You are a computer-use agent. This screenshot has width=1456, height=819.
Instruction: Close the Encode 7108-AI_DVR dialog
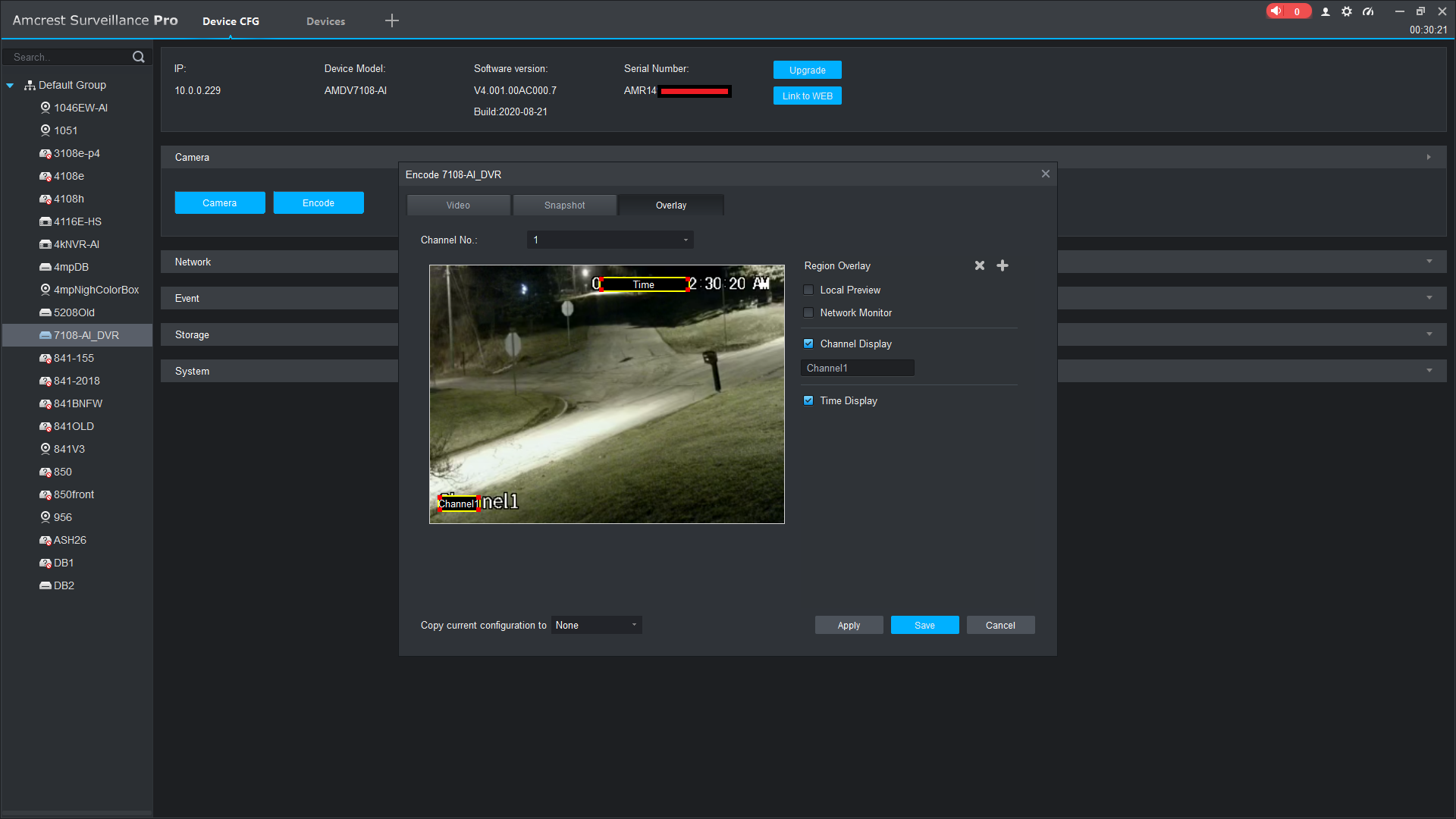click(x=1046, y=174)
